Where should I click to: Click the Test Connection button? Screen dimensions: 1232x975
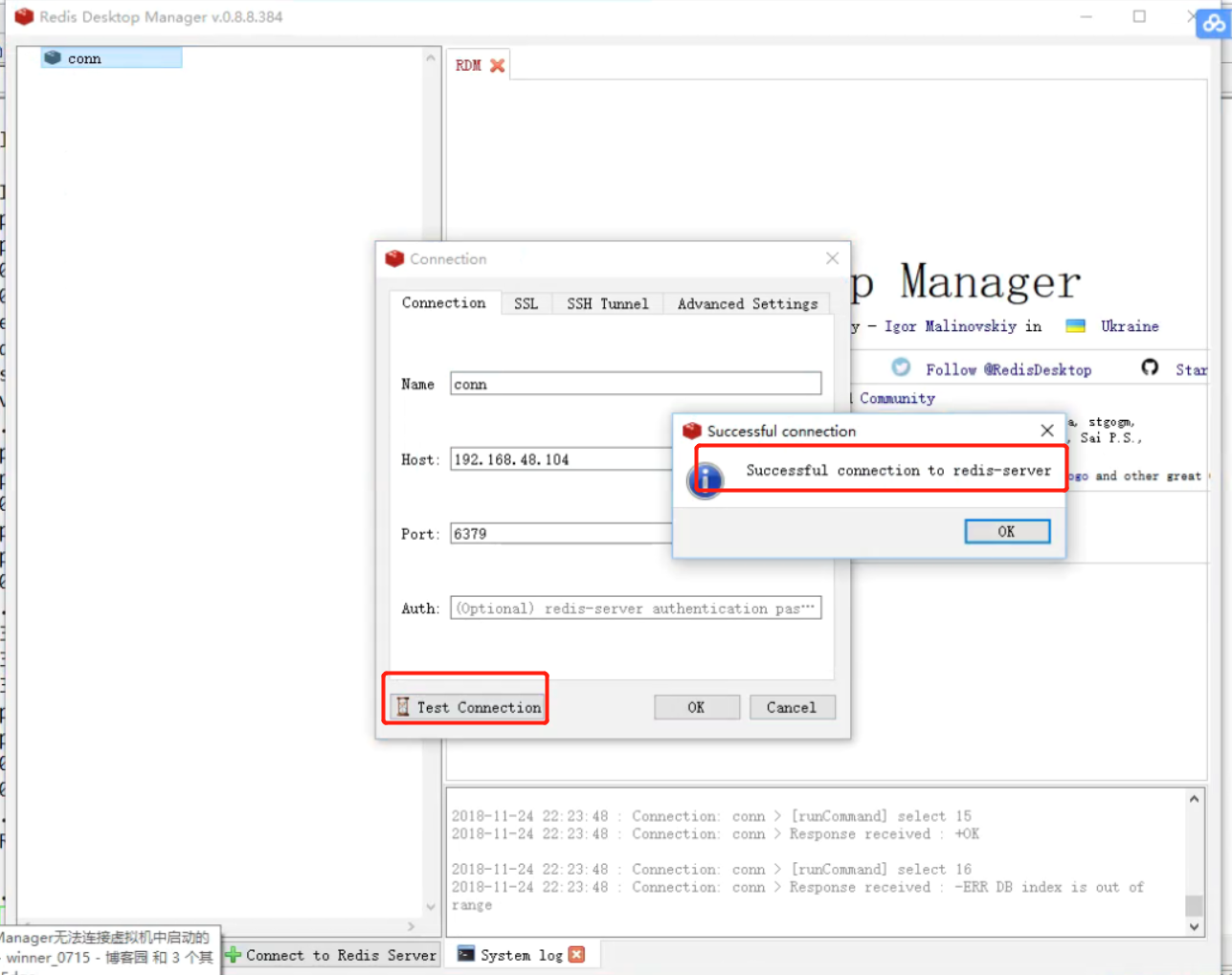[468, 707]
